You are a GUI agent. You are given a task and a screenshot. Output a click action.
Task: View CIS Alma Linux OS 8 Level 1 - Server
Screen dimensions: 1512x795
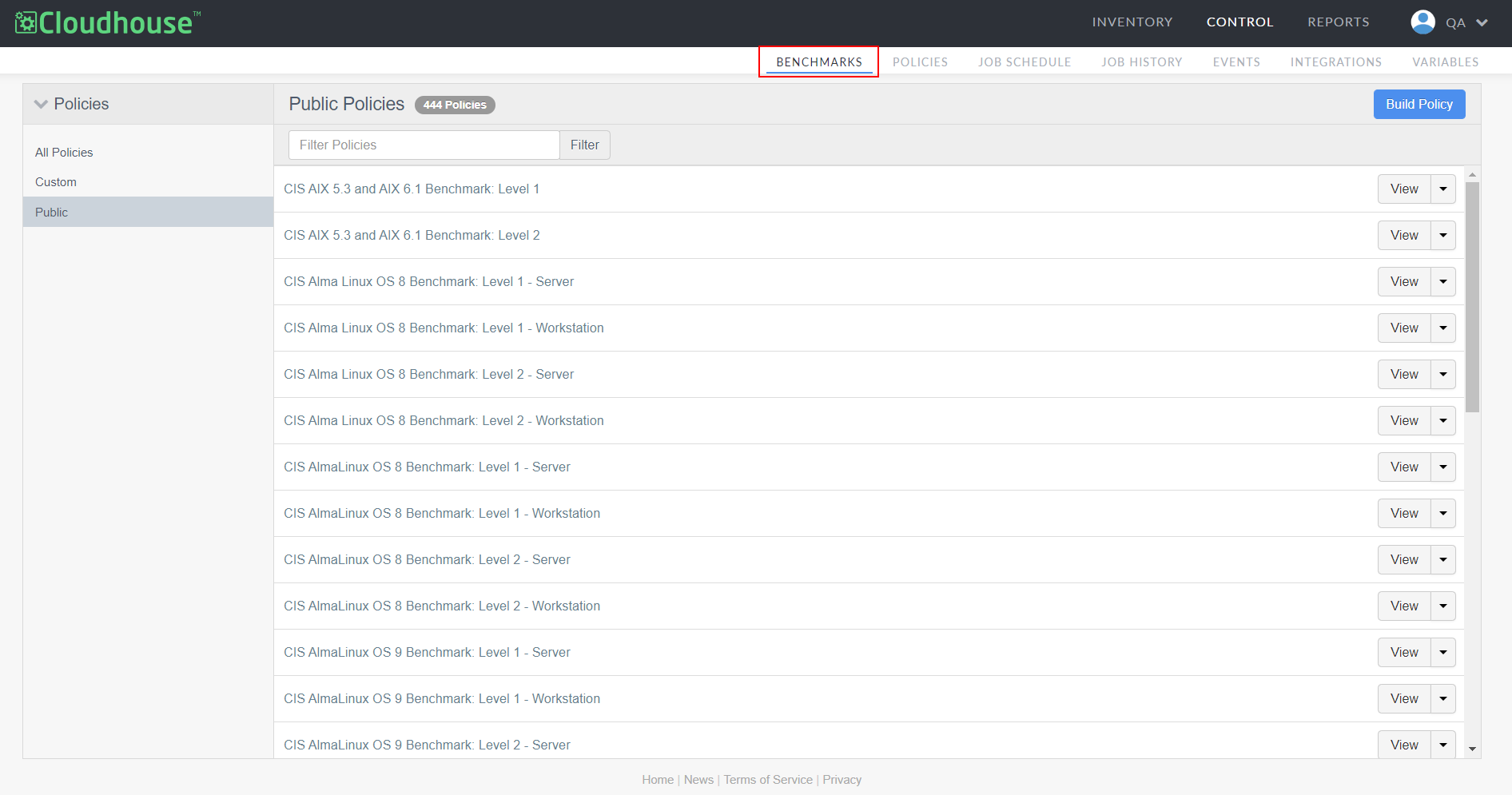1404,282
